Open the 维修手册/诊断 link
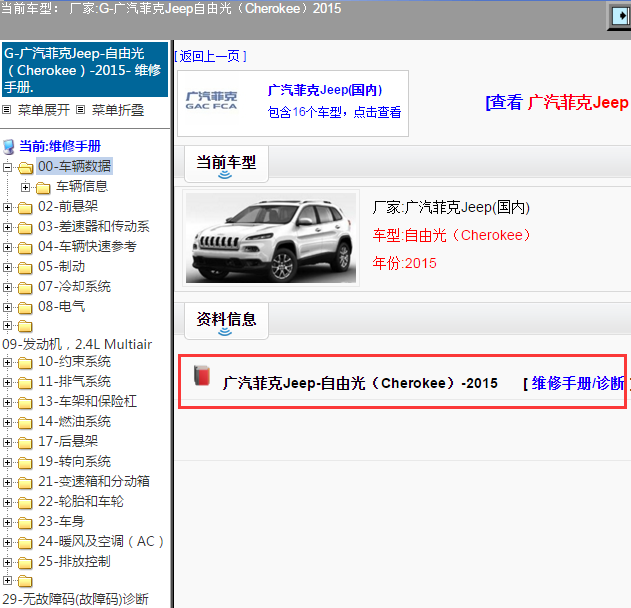Viewport: 631px width, 608px height. (x=578, y=383)
